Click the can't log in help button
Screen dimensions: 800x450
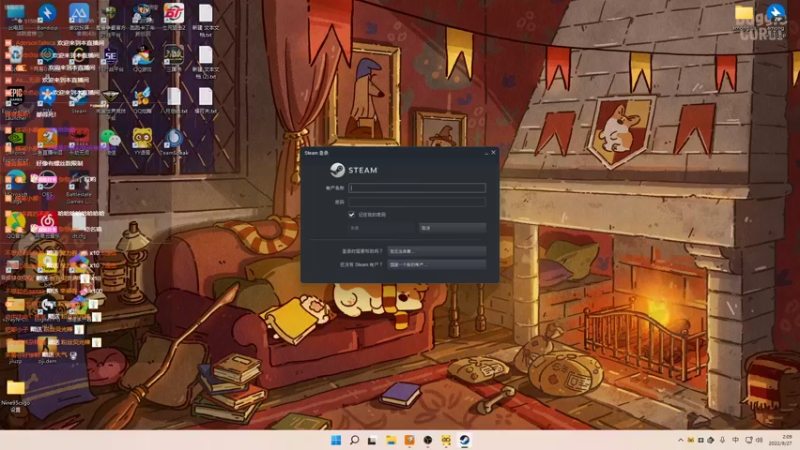point(436,251)
